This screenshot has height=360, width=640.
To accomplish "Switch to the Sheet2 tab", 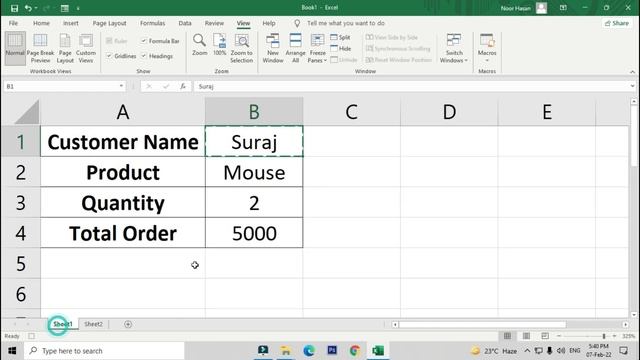I will coord(93,324).
